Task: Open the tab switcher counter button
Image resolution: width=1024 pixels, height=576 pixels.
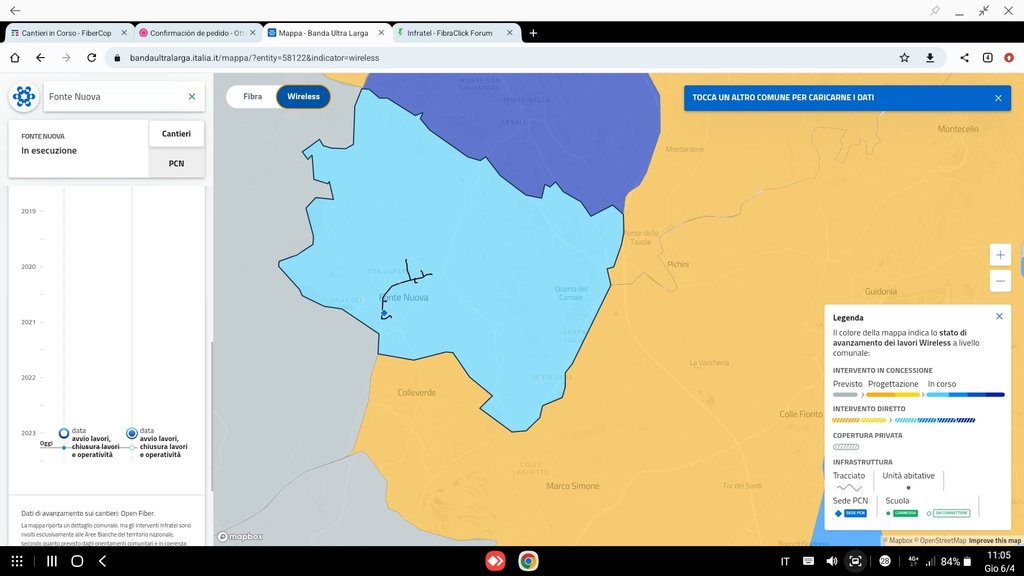Action: click(x=987, y=58)
